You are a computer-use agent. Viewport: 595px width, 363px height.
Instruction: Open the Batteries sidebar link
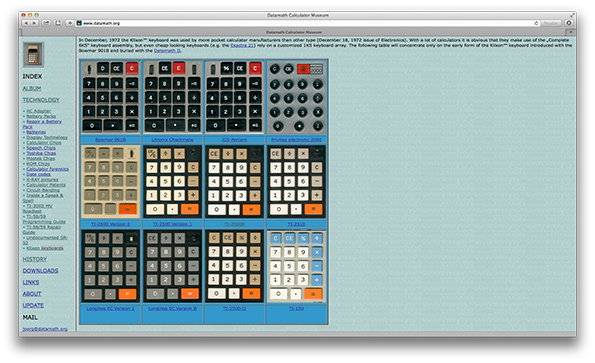(x=36, y=132)
